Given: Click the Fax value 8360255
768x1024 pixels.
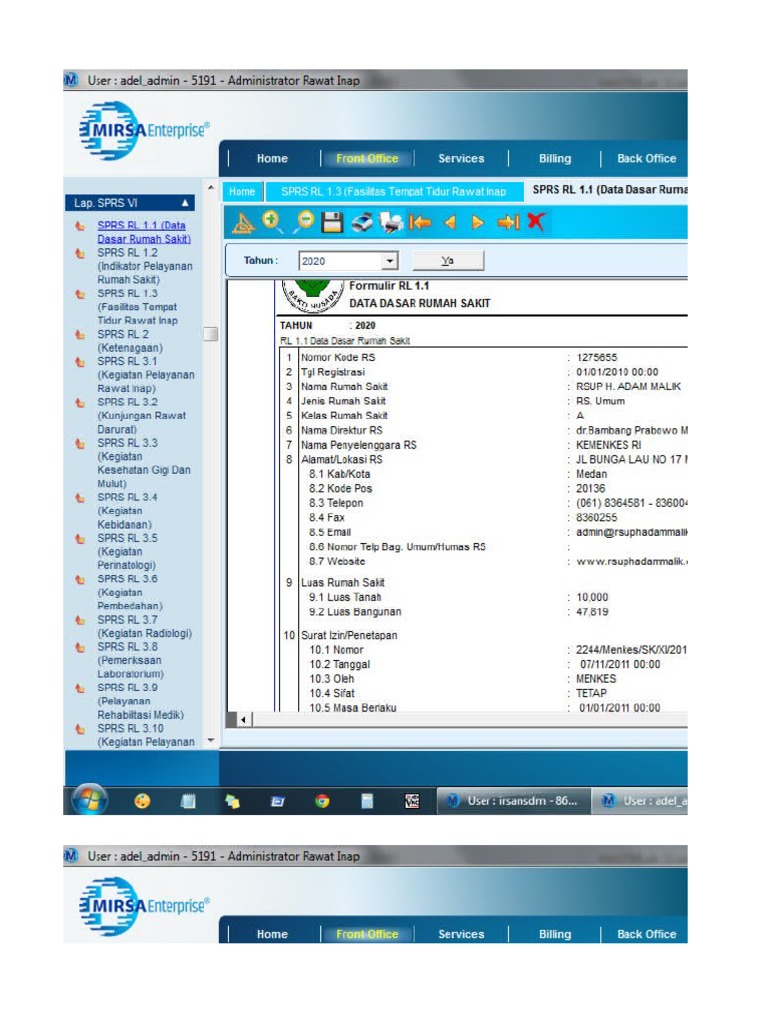Looking at the screenshot, I should coord(596,517).
